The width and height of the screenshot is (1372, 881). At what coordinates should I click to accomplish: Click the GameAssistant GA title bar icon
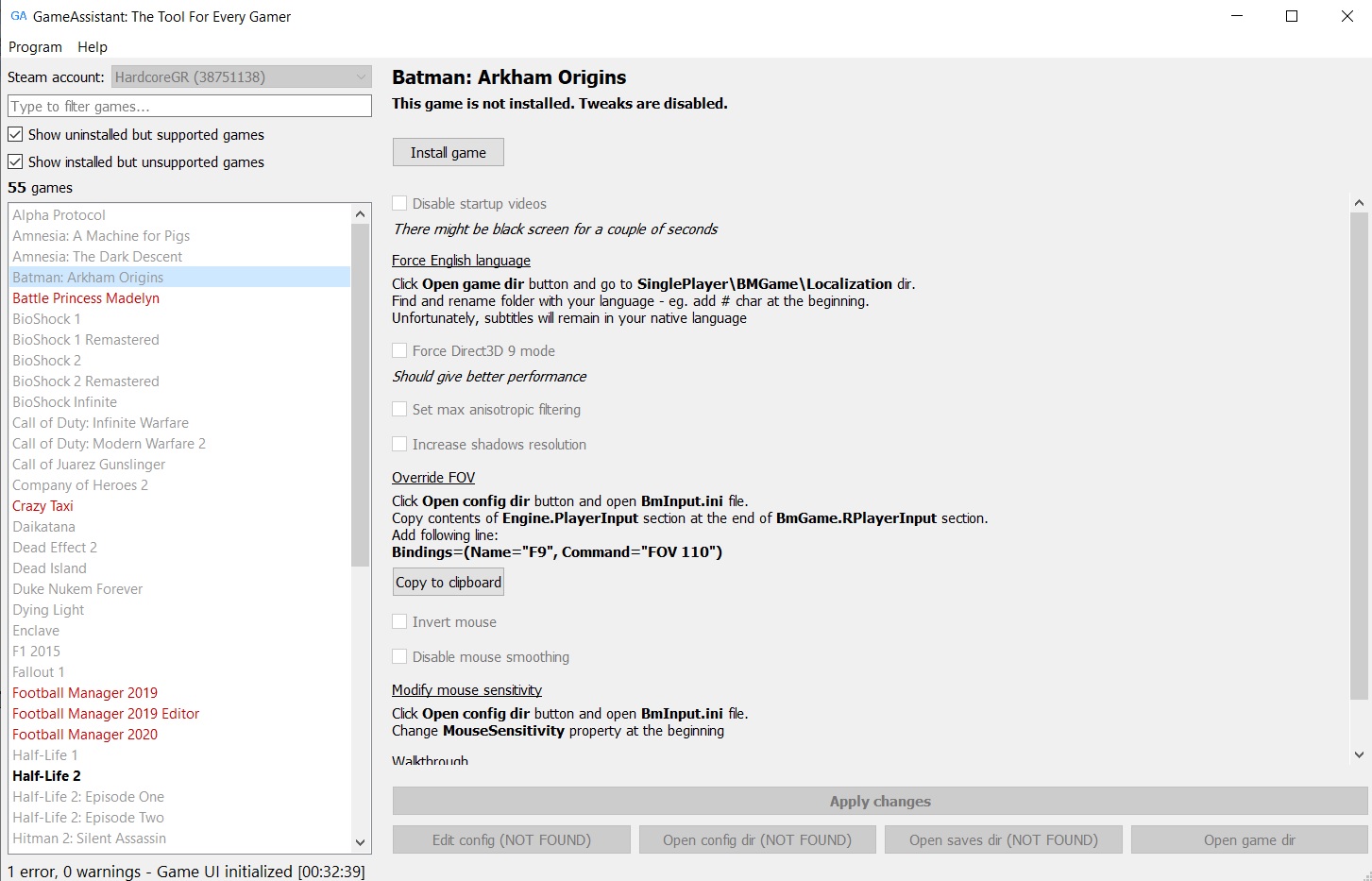[18, 16]
